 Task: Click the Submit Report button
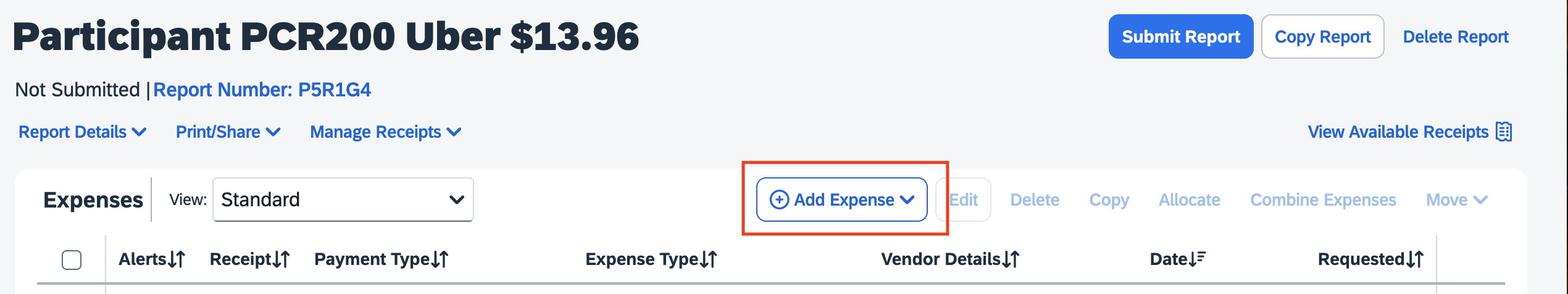[x=1181, y=36]
